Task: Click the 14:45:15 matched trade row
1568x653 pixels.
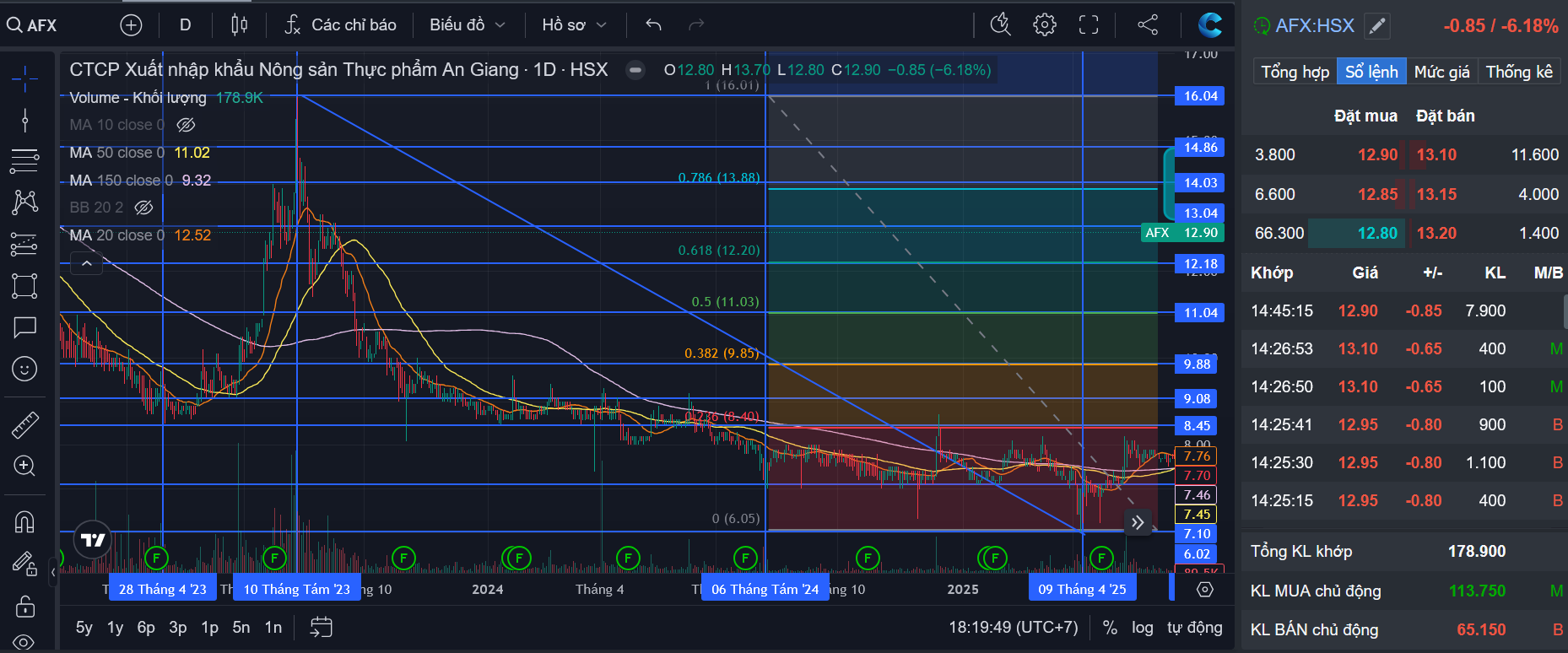Action: 1404,311
